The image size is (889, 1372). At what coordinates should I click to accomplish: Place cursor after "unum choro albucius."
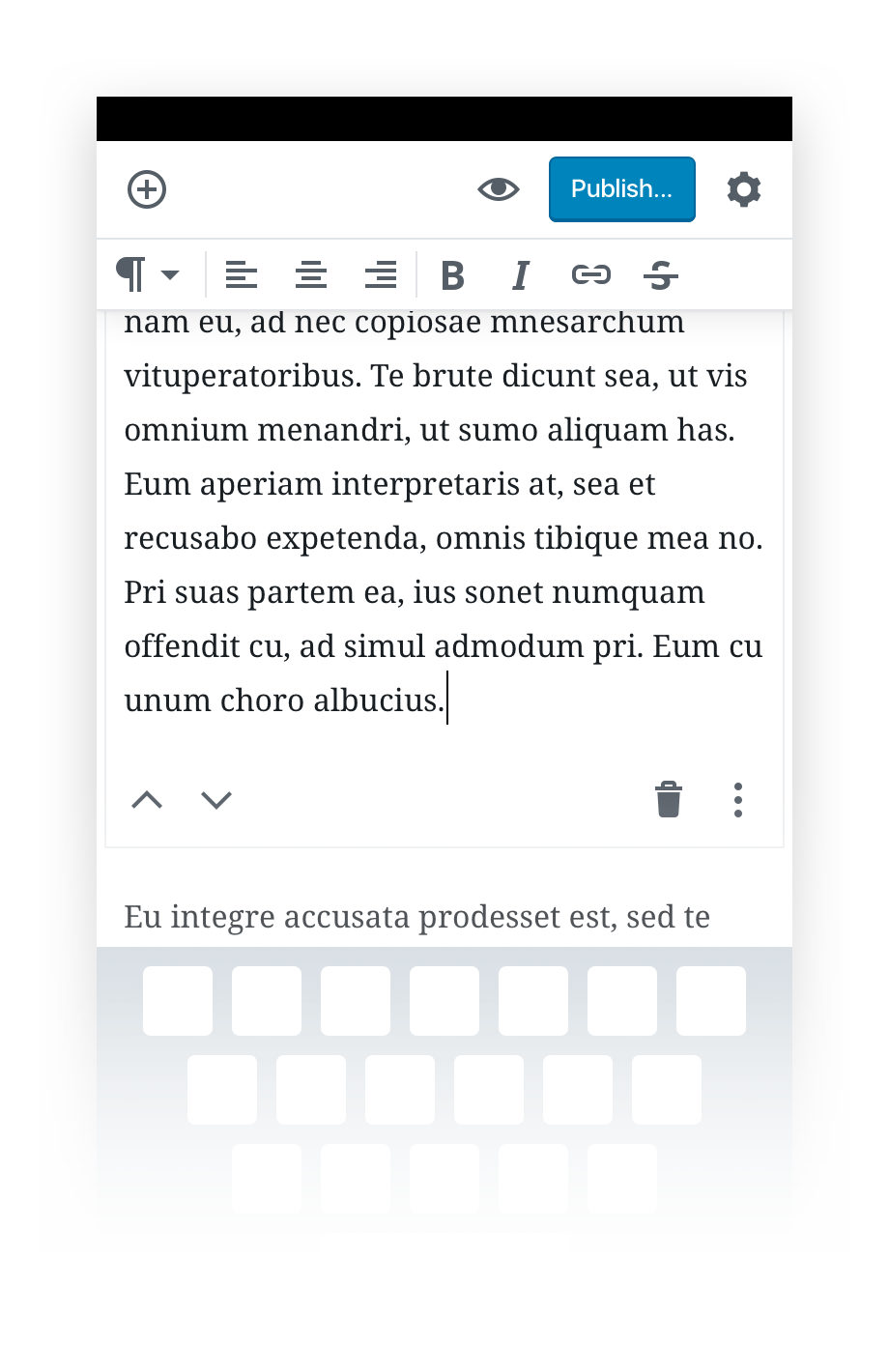[x=446, y=700]
